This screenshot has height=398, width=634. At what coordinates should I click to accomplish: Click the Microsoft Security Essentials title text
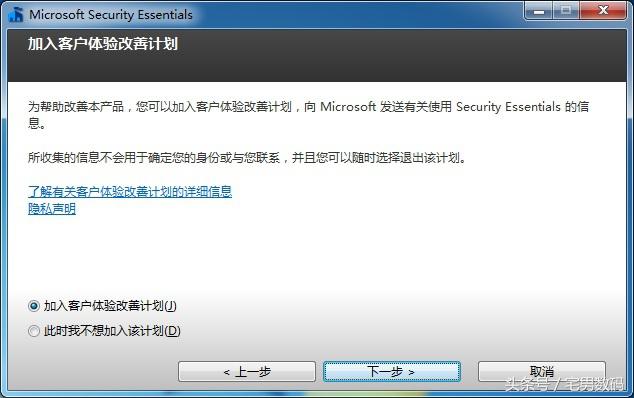pos(111,15)
